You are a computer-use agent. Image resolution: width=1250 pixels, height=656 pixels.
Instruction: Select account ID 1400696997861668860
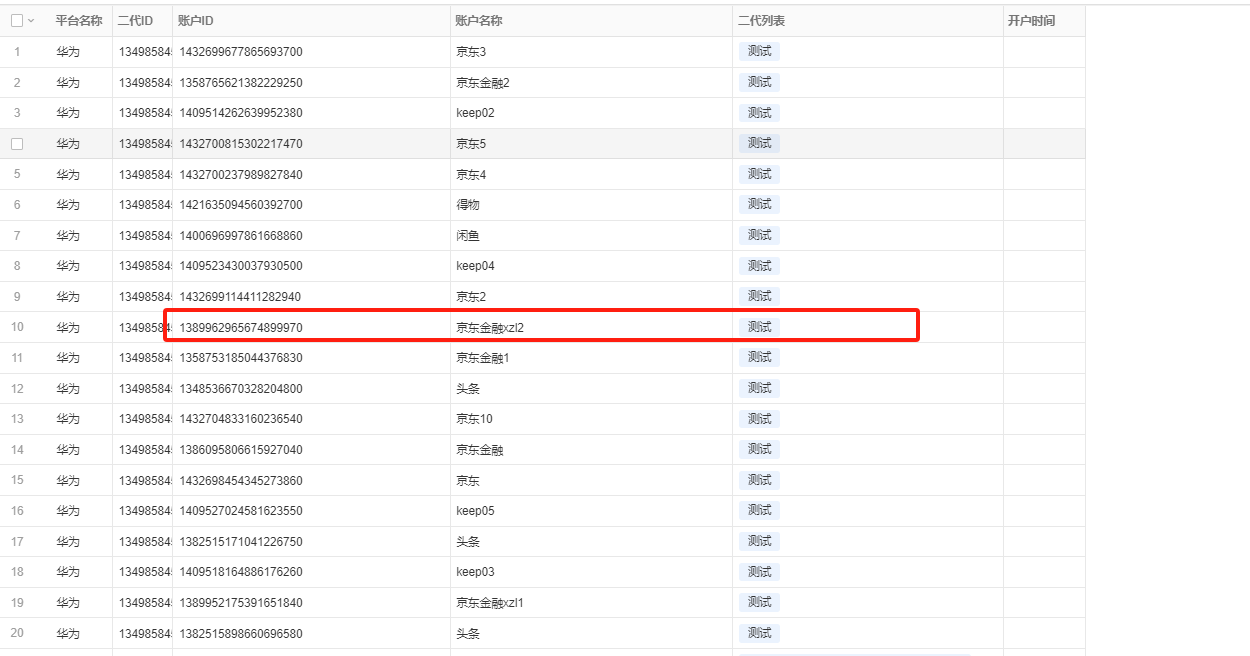241,236
